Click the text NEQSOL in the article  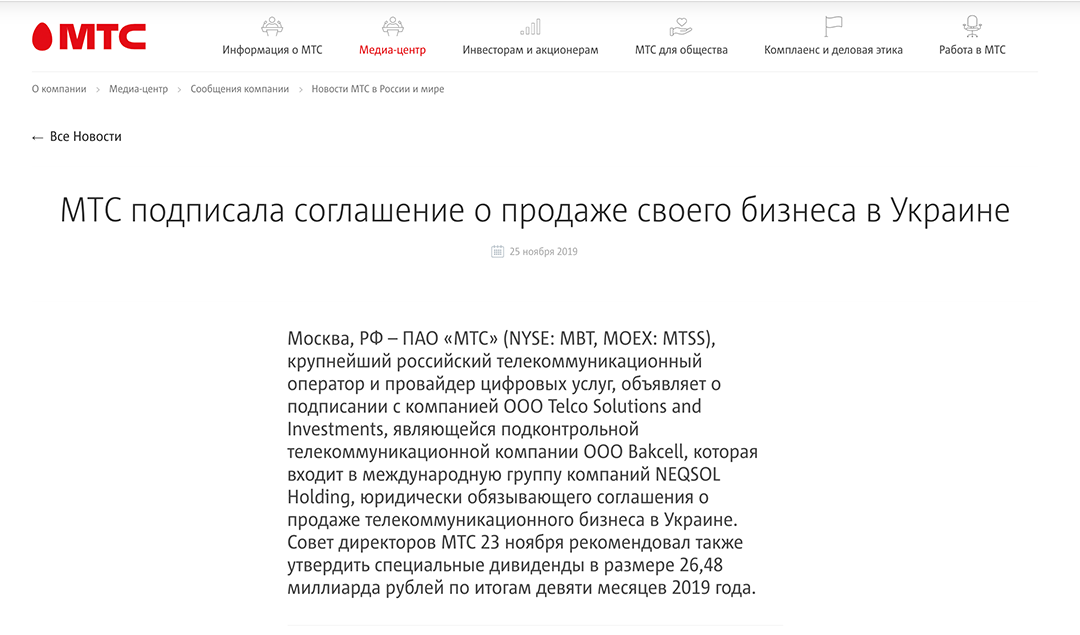pyautogui.click(x=687, y=475)
